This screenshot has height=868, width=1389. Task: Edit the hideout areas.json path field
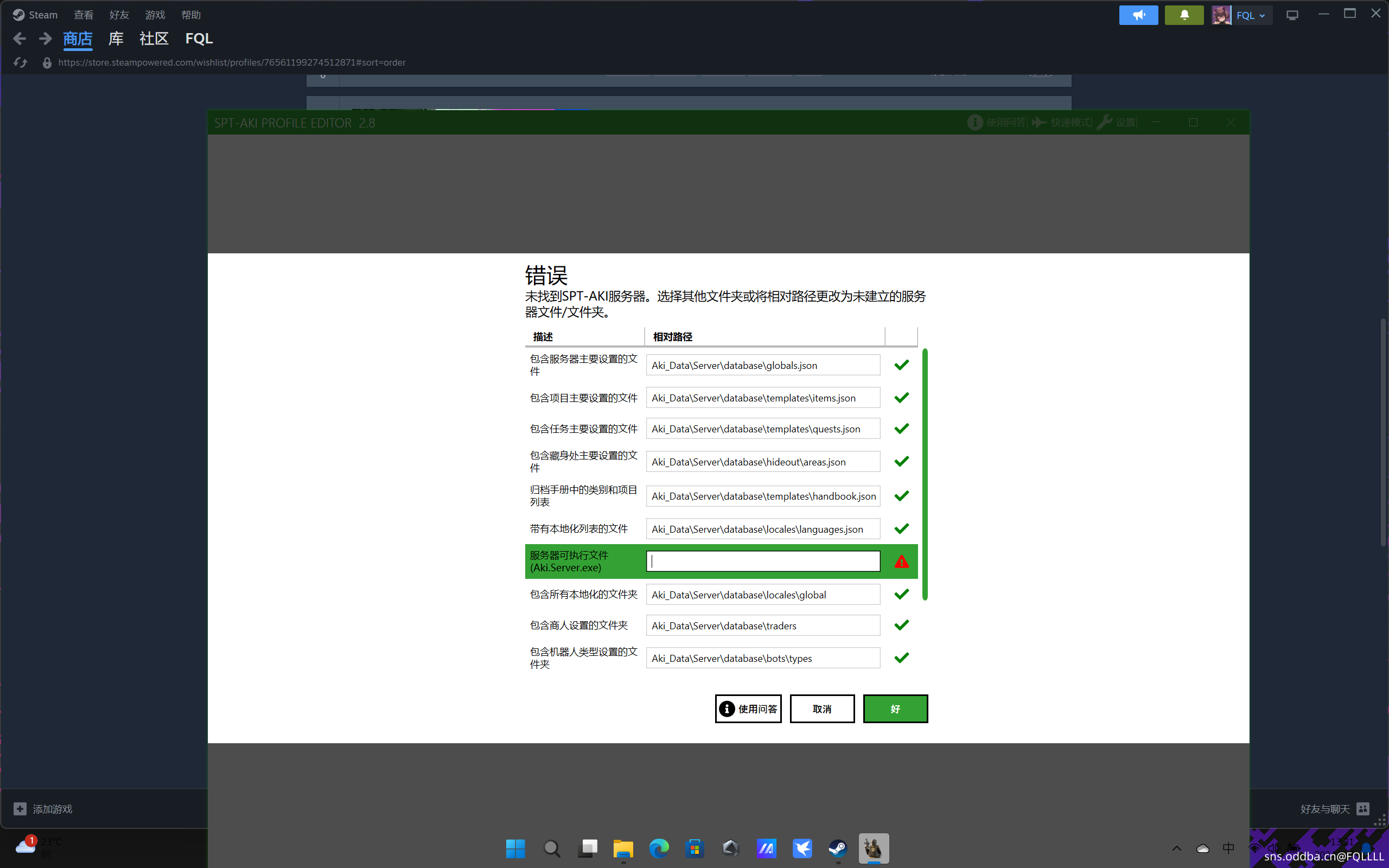point(763,462)
